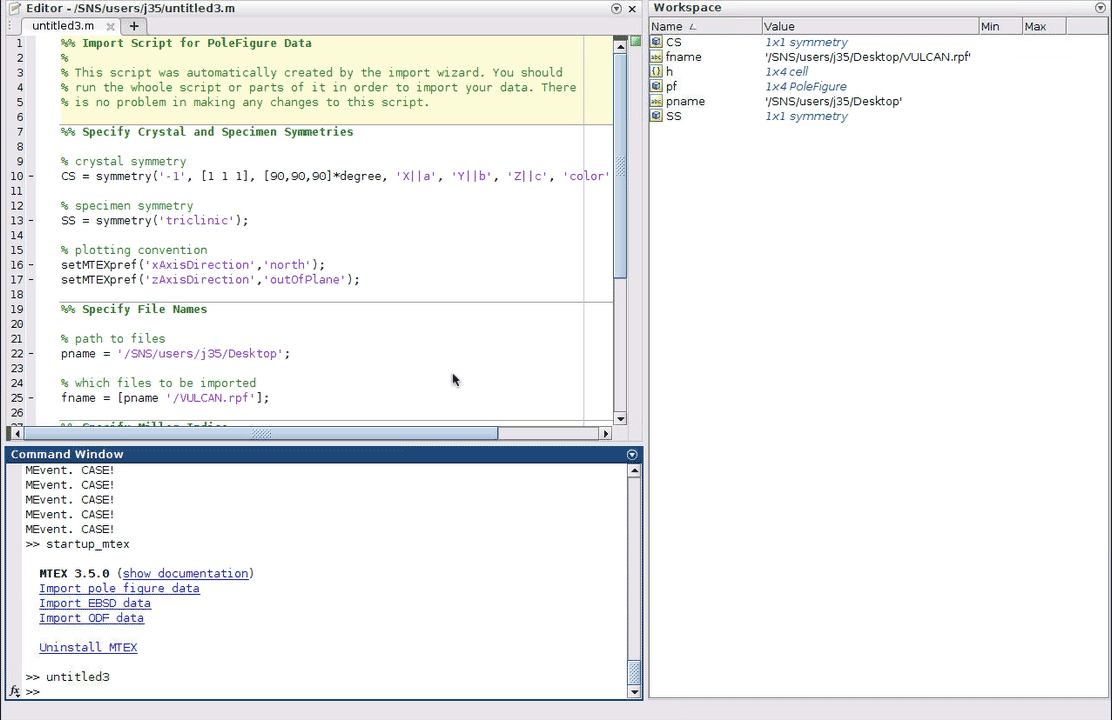Expand Command Window actions menu
The height and width of the screenshot is (720, 1112).
[x=632, y=455]
